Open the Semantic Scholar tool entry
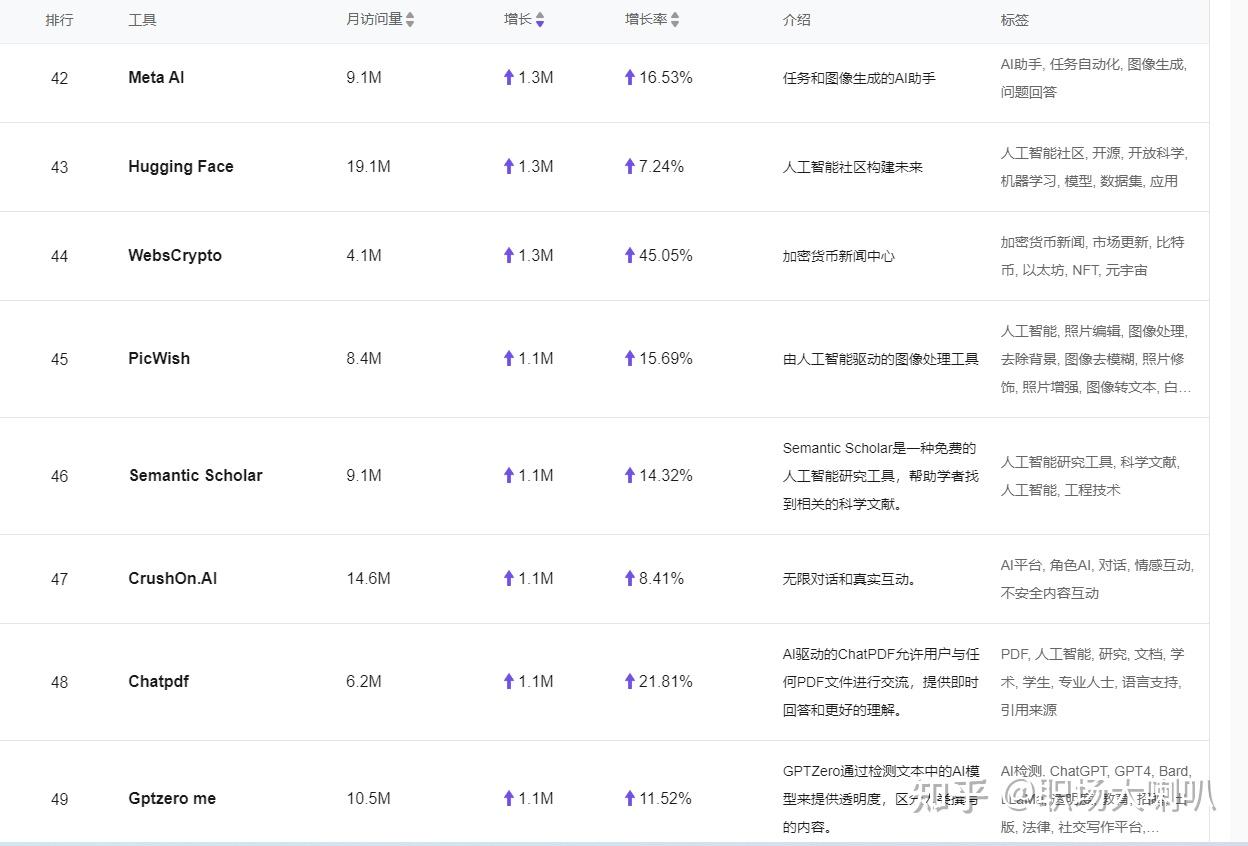 click(x=195, y=476)
